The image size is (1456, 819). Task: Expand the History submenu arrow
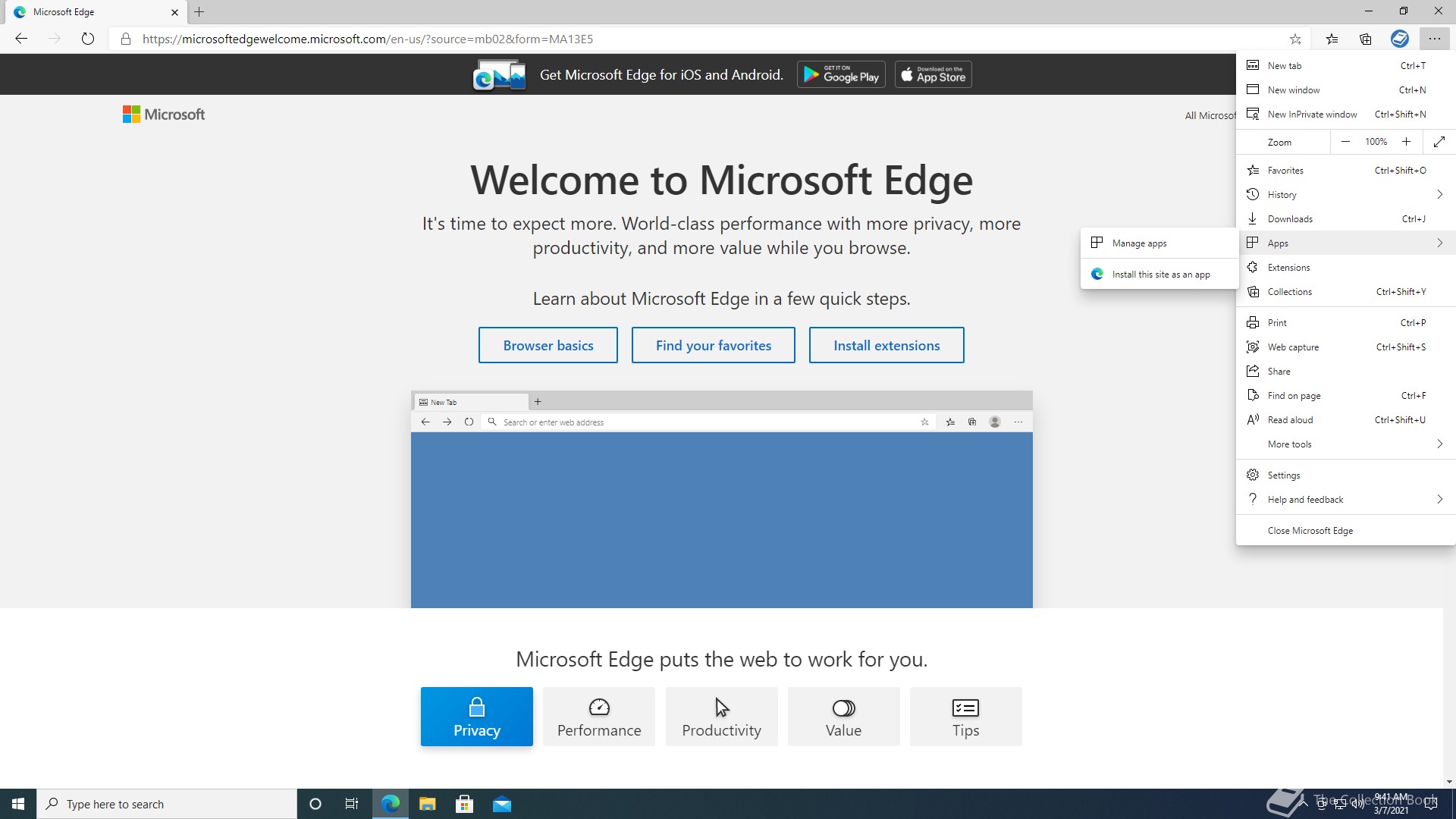point(1439,195)
